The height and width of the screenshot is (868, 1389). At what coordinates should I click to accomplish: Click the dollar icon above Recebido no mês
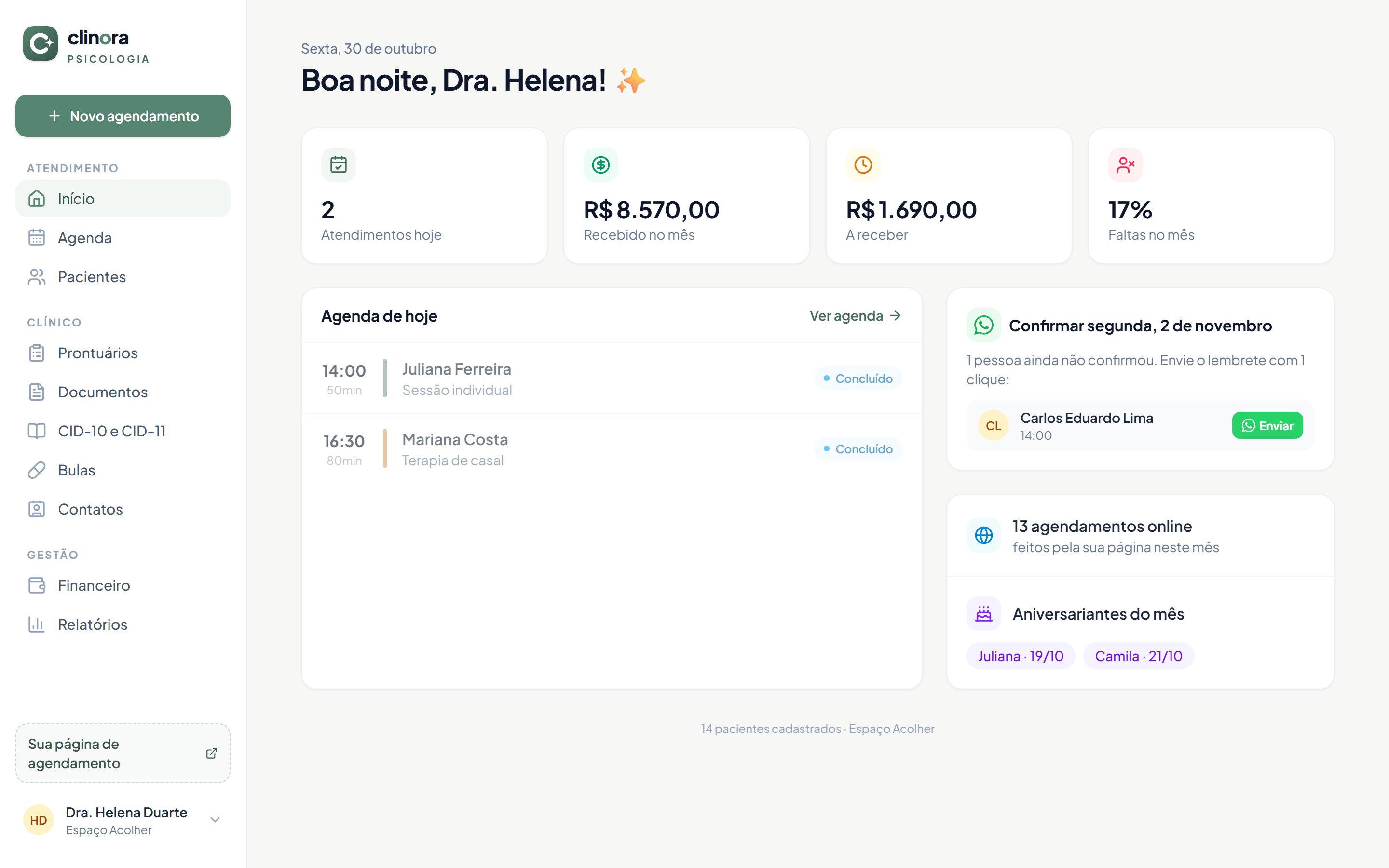600,165
